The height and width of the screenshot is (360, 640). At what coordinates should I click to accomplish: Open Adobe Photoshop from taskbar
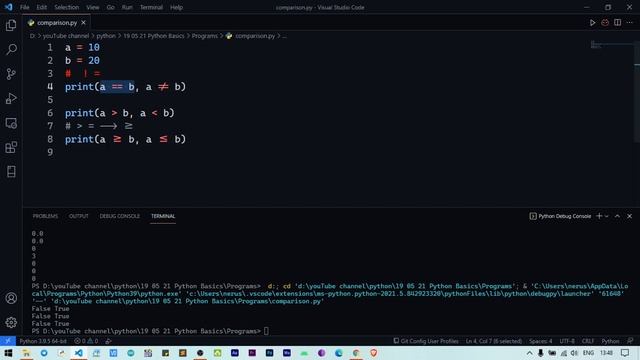pos(269,353)
